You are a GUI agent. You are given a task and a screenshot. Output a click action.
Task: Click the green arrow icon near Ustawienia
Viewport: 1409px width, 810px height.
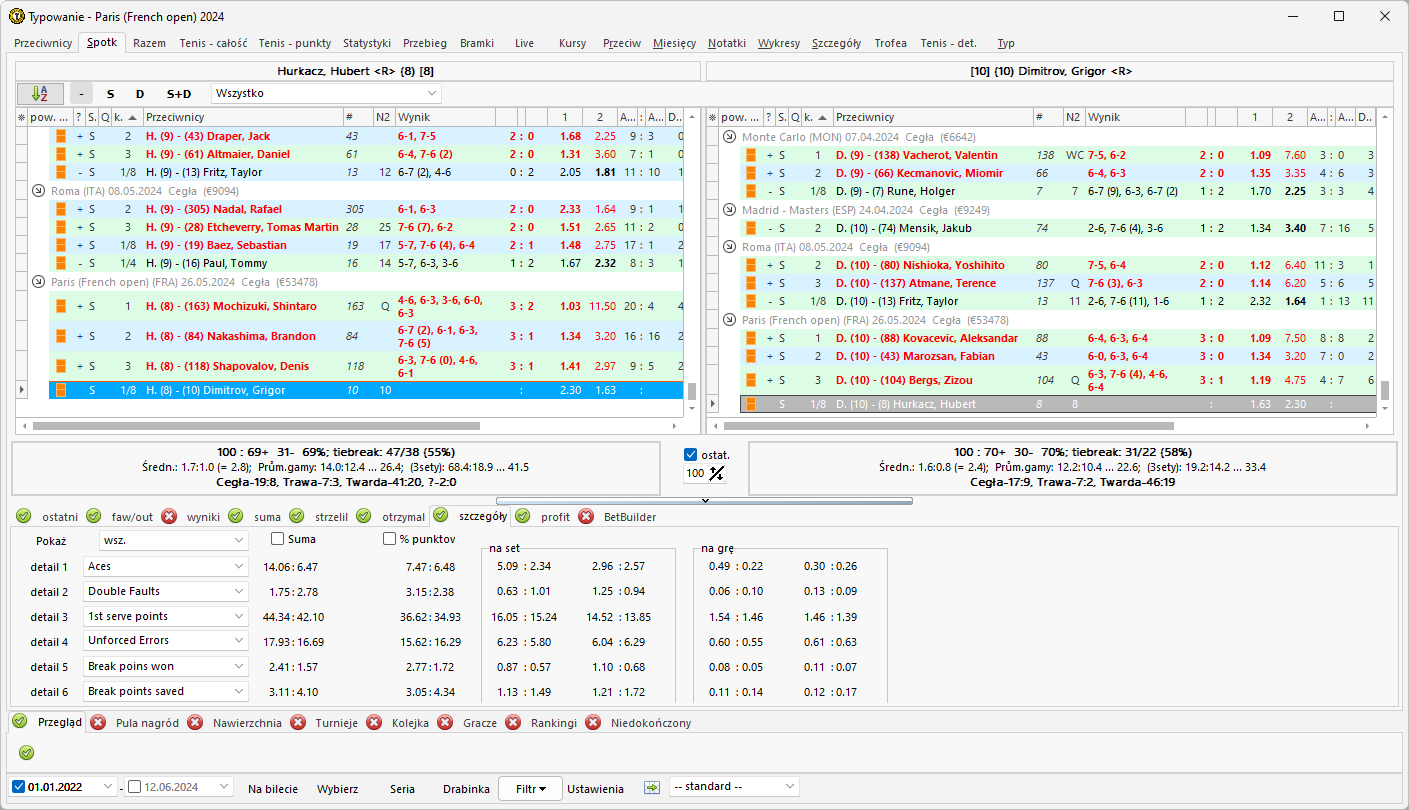652,787
